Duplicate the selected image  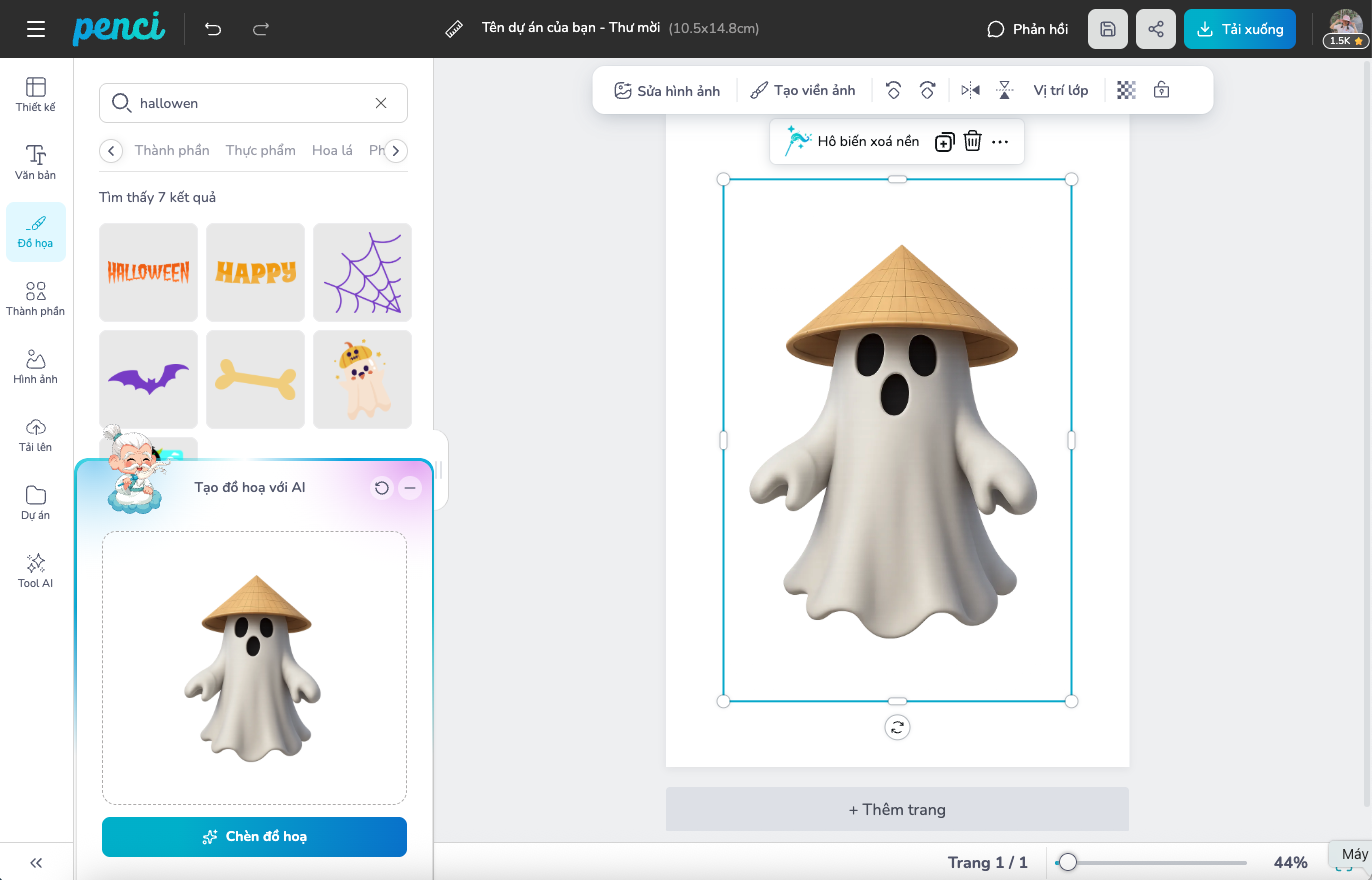click(944, 142)
